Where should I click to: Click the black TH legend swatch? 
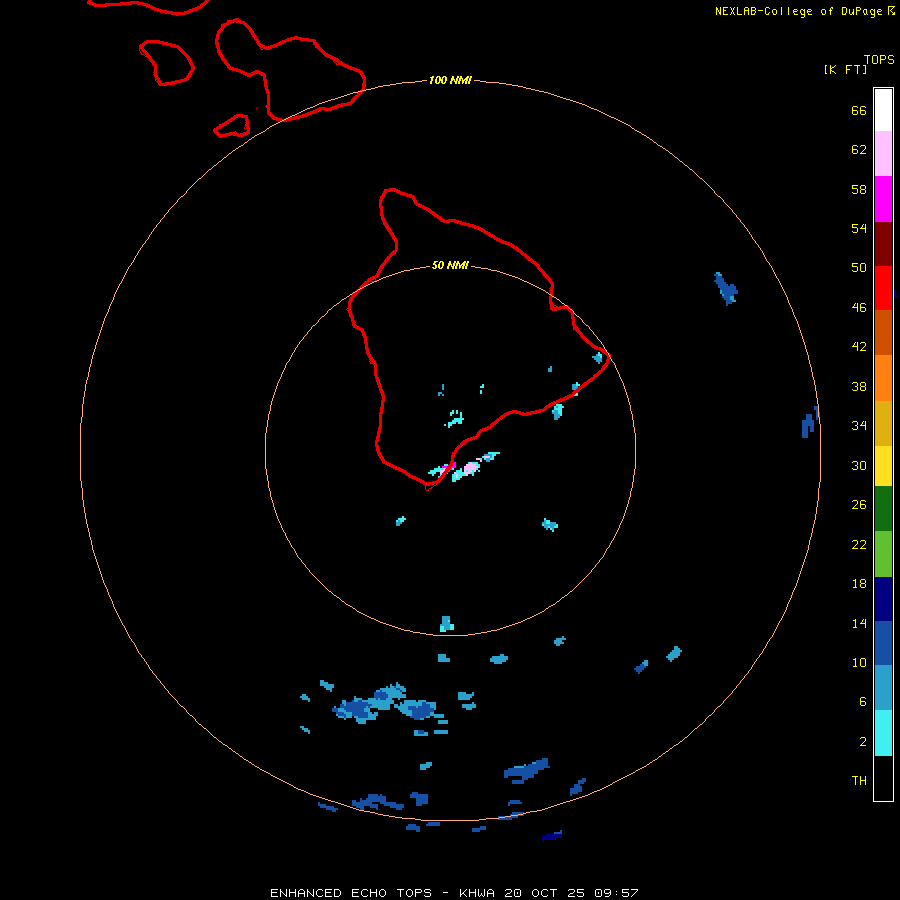click(883, 778)
